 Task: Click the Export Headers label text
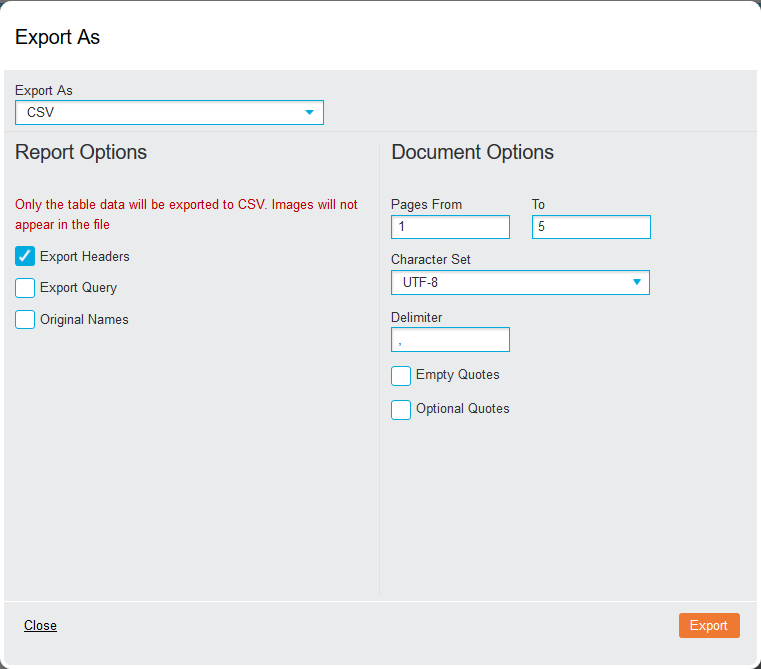pos(85,256)
